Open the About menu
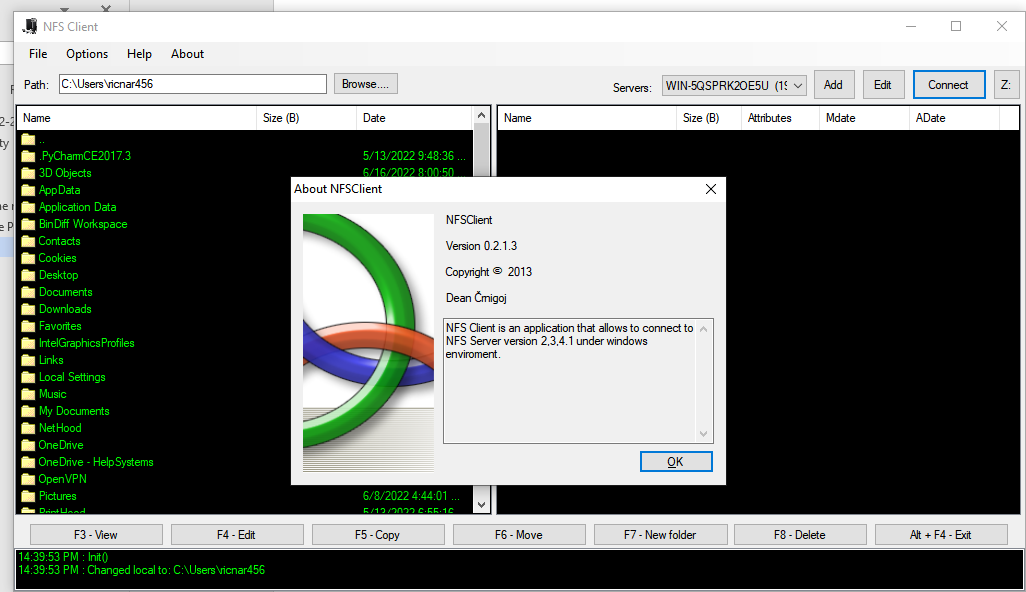The height and width of the screenshot is (592, 1026). tap(187, 54)
